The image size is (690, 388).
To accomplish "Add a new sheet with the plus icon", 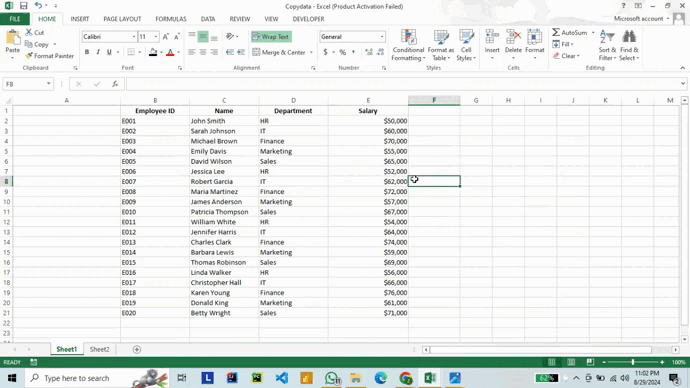I will [137, 349].
